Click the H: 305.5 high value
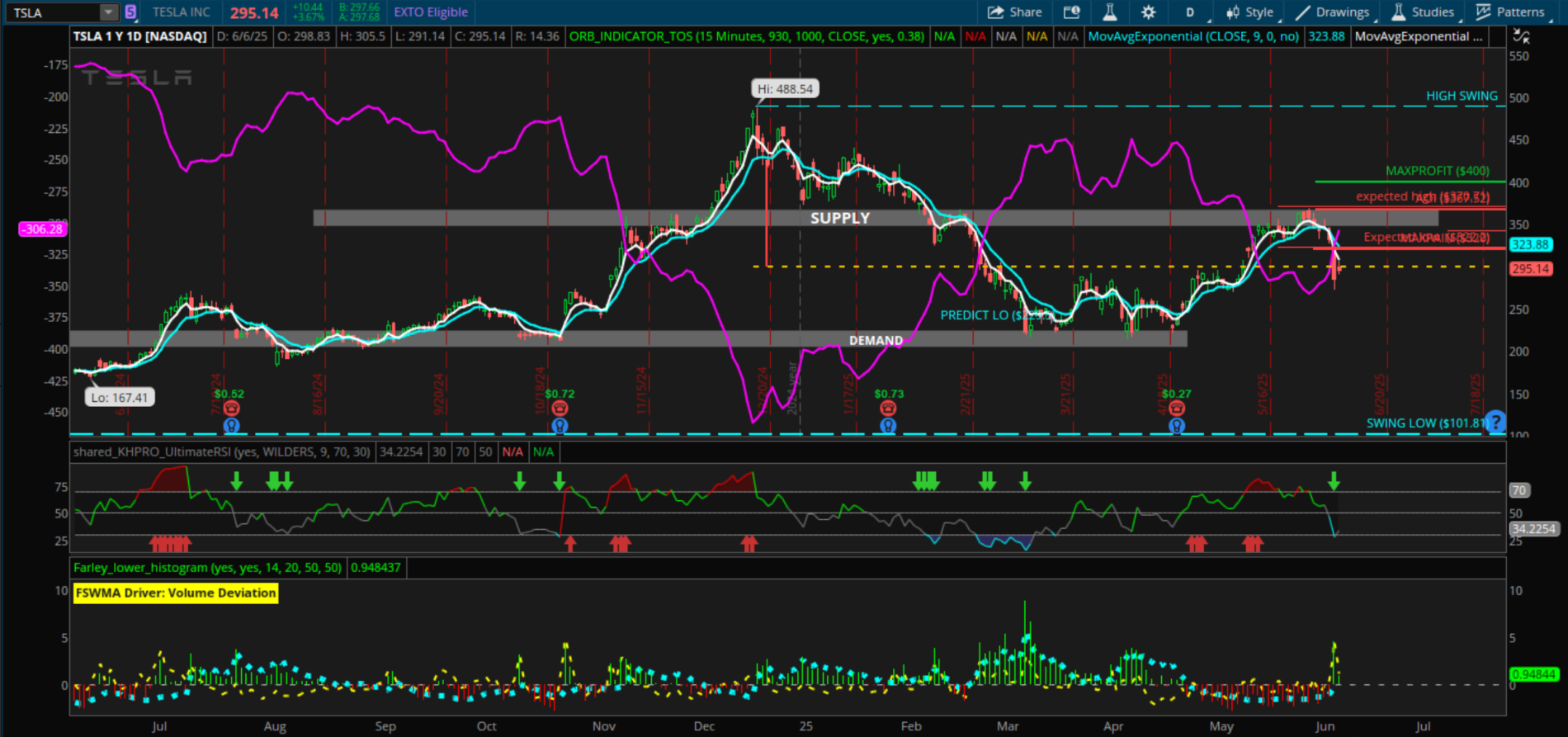 [x=362, y=36]
